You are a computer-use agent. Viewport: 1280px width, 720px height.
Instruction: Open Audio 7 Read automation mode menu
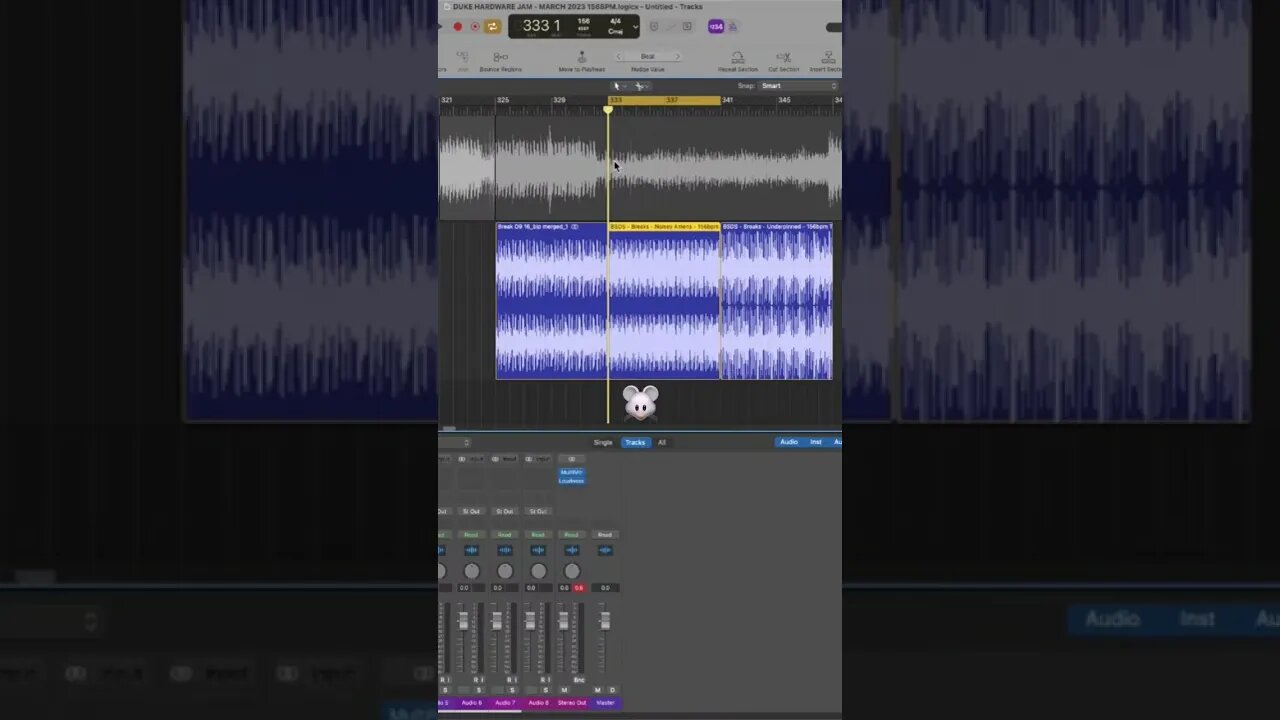tap(504, 535)
